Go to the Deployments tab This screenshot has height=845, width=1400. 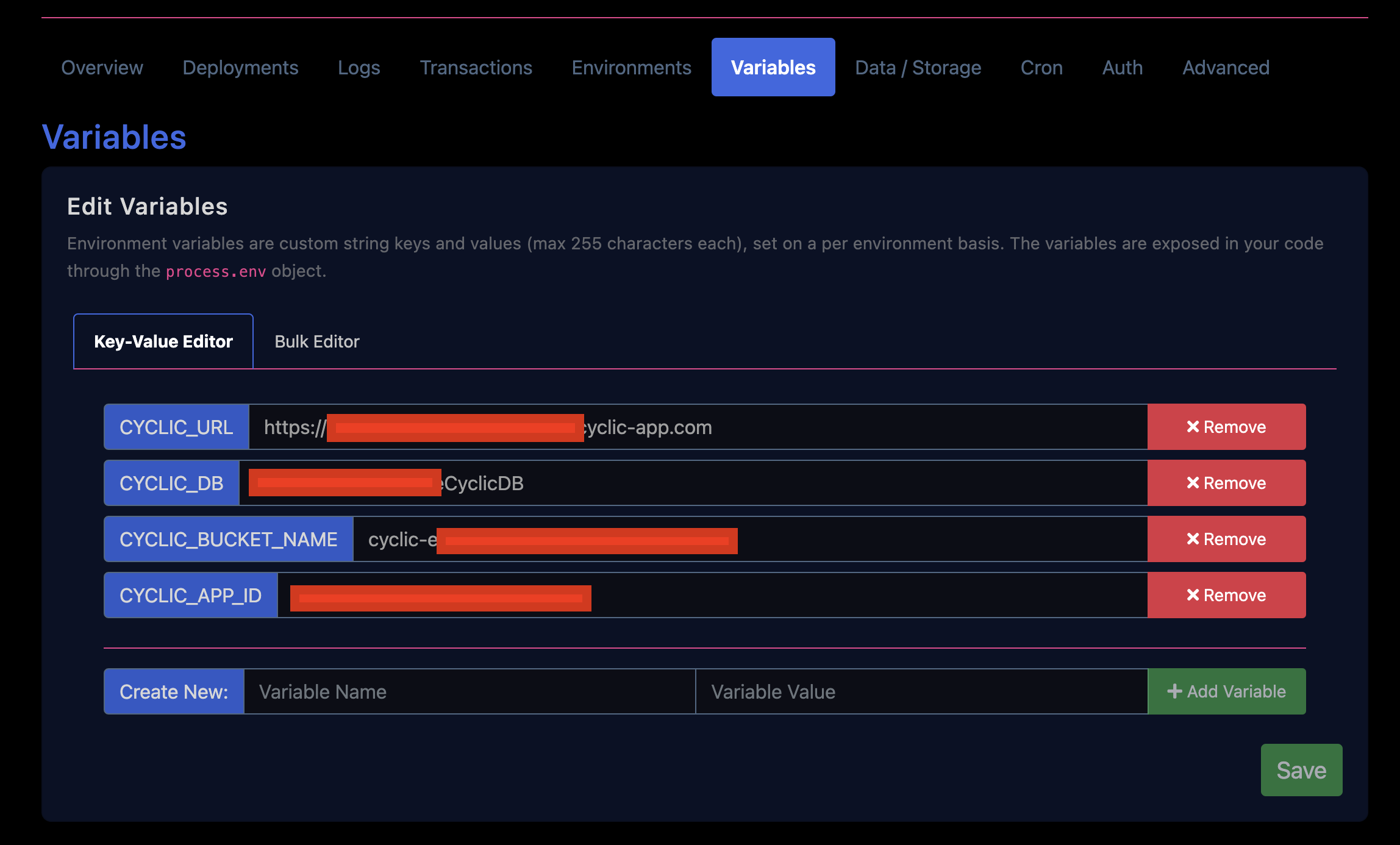[x=240, y=67]
